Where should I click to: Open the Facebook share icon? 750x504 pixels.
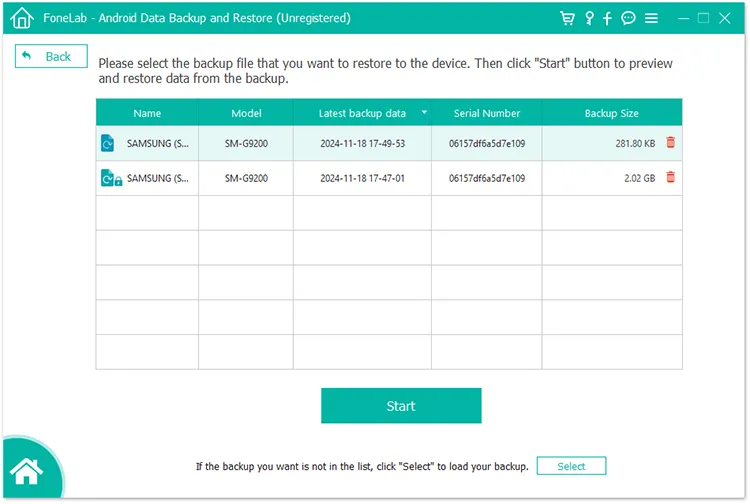pyautogui.click(x=607, y=18)
